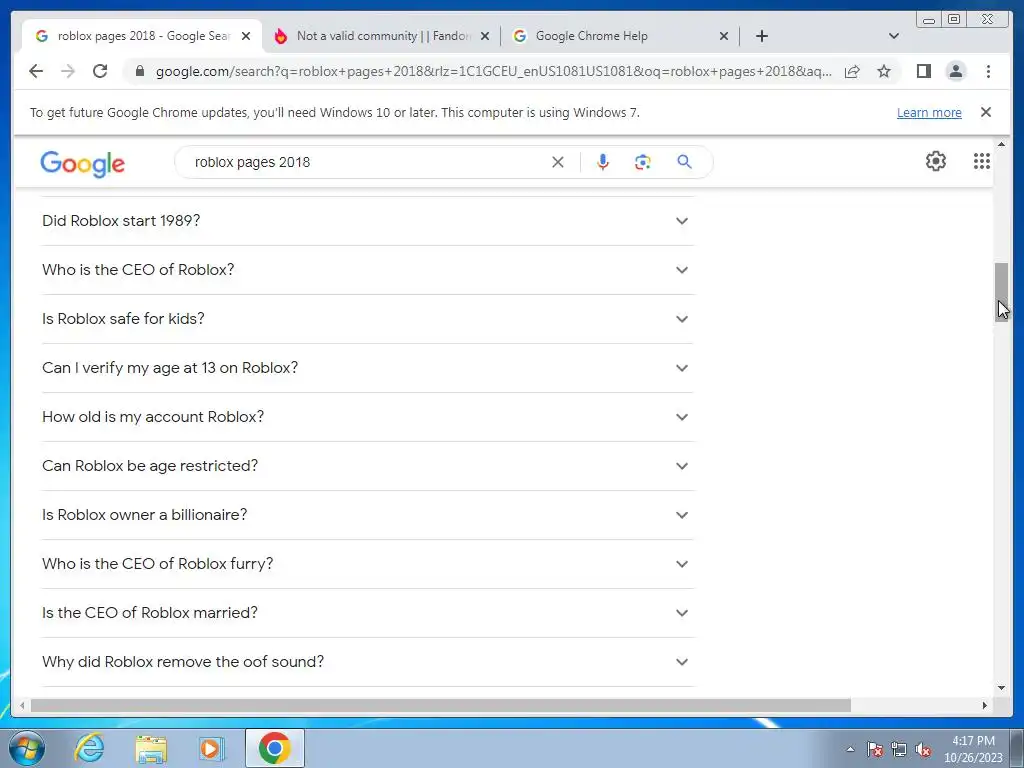1024x768 pixels.
Task: Click the Learn more link
Action: tap(929, 112)
